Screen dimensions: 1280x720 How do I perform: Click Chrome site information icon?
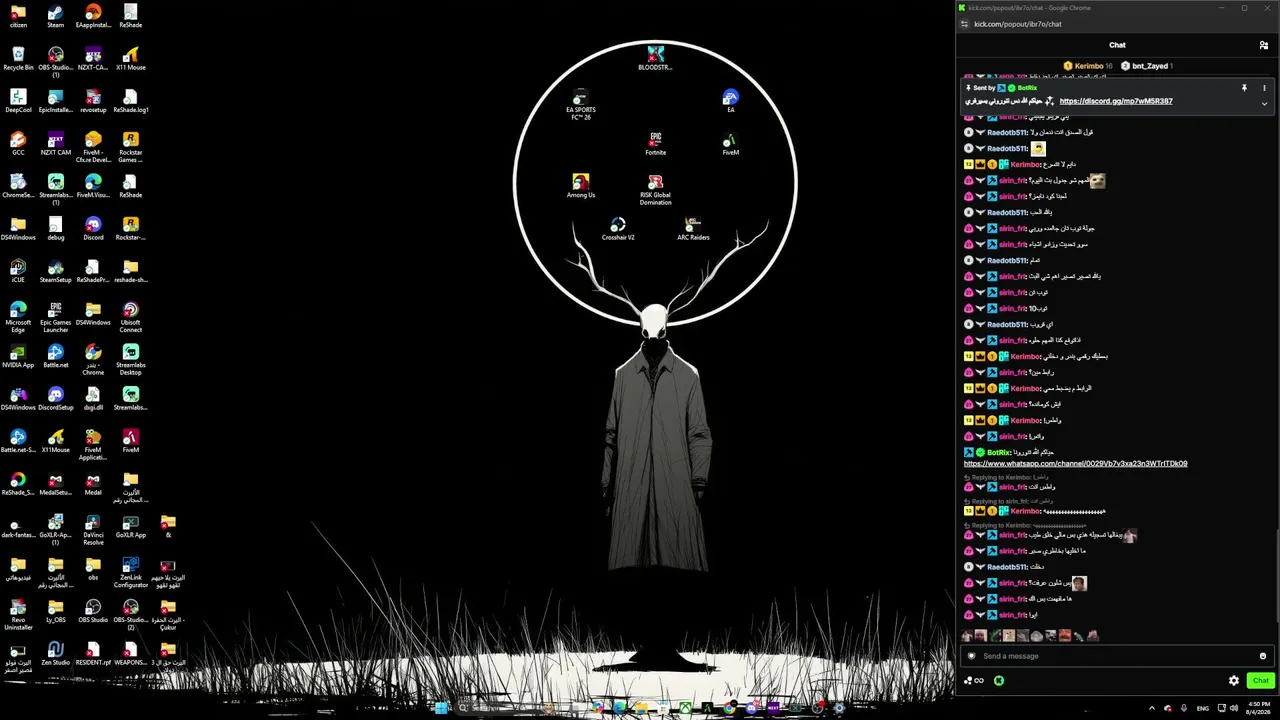tap(964, 24)
